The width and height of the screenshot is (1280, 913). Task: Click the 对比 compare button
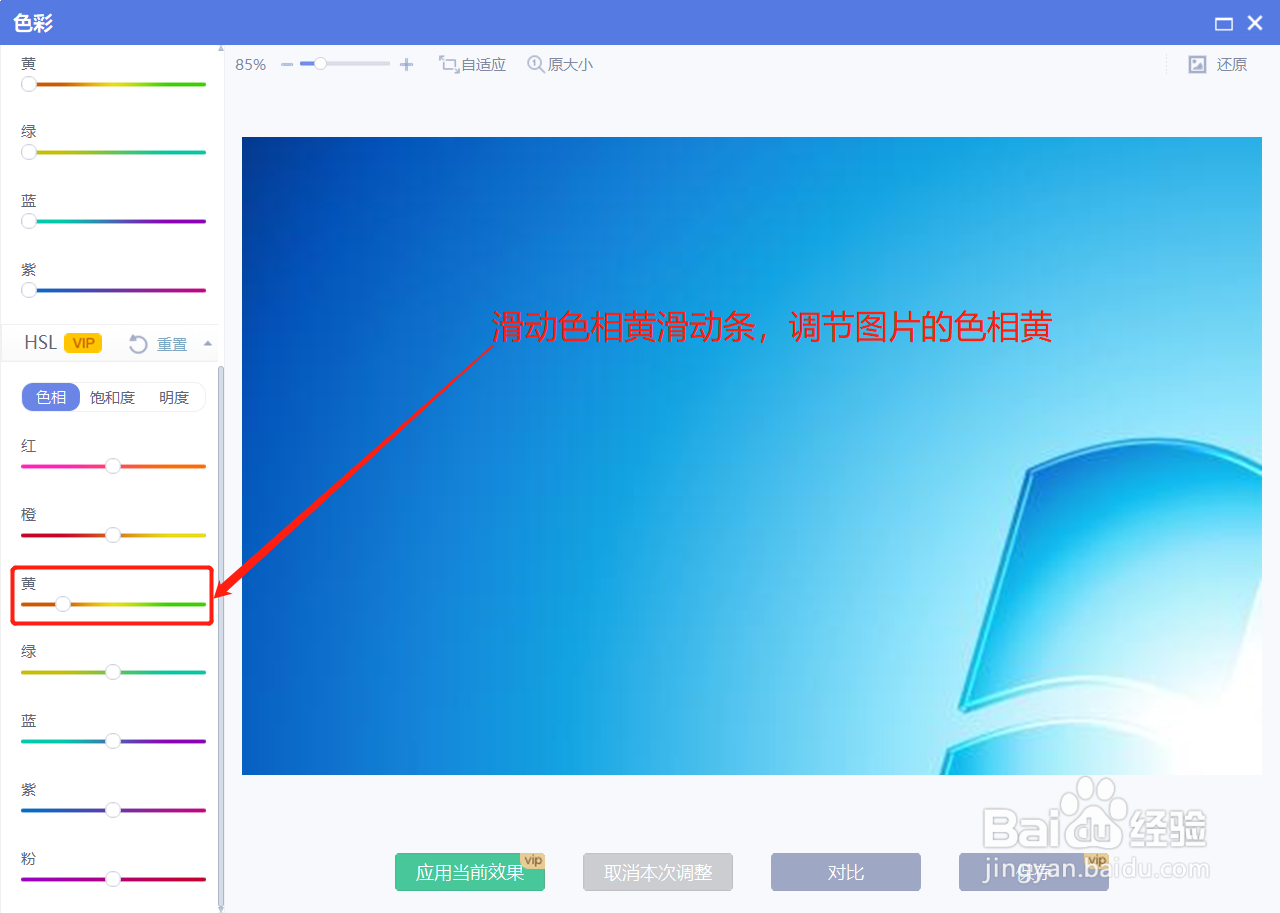click(x=846, y=872)
